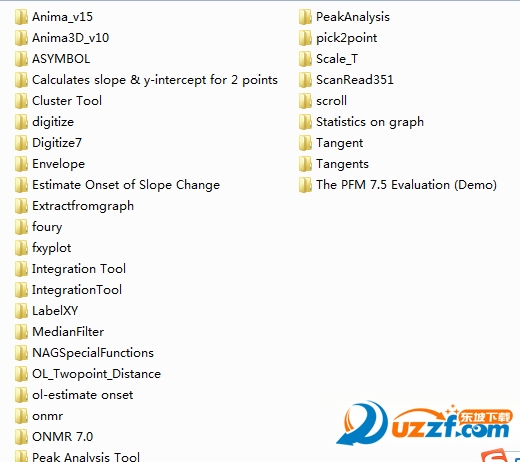Click the 'pick2point' folder name text

click(346, 38)
